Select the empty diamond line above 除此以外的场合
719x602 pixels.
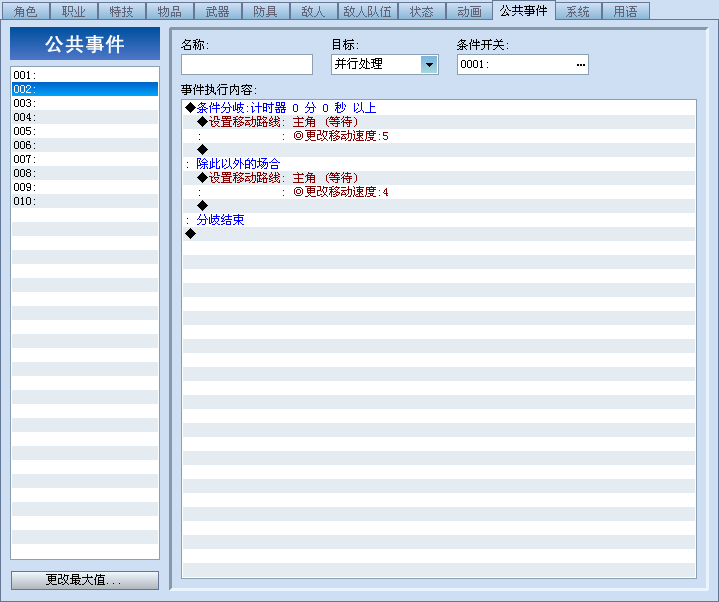(x=439, y=150)
